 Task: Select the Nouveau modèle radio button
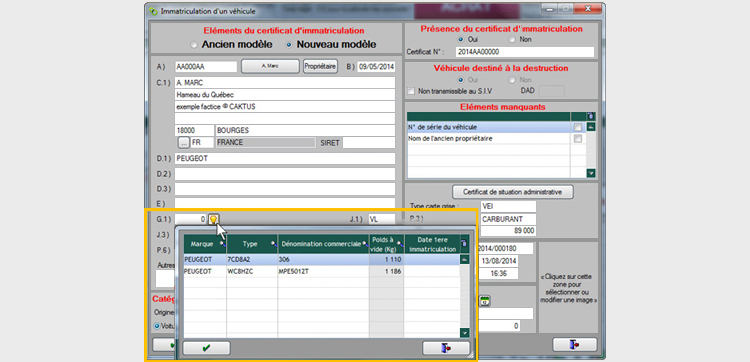tap(289, 45)
